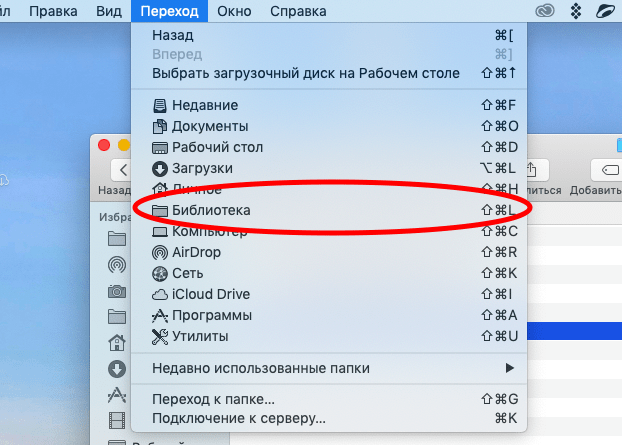Image resolution: width=622 pixels, height=445 pixels.
Task: Click the Недавние icon in the menu
Action: [160, 105]
